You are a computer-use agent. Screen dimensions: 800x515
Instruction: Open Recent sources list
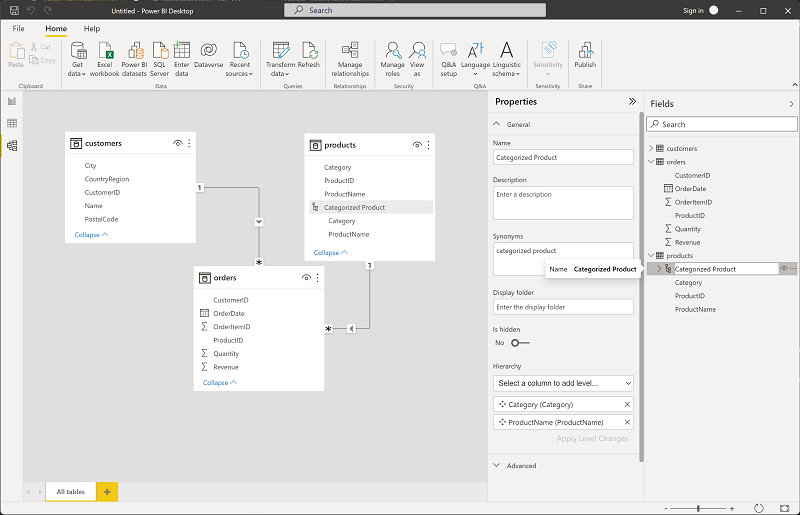coord(240,59)
